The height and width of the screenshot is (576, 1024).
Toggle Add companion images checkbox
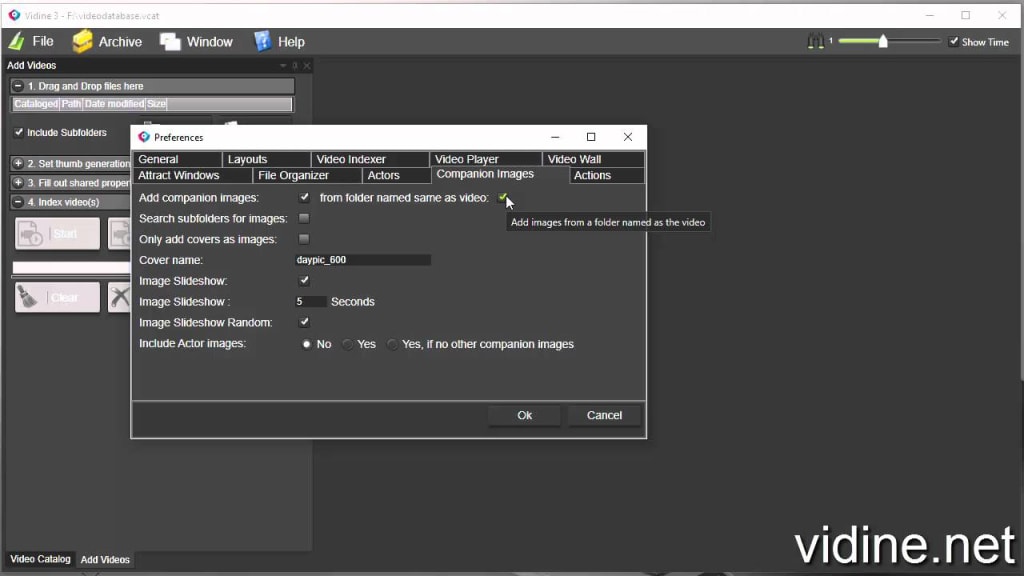tap(304, 197)
